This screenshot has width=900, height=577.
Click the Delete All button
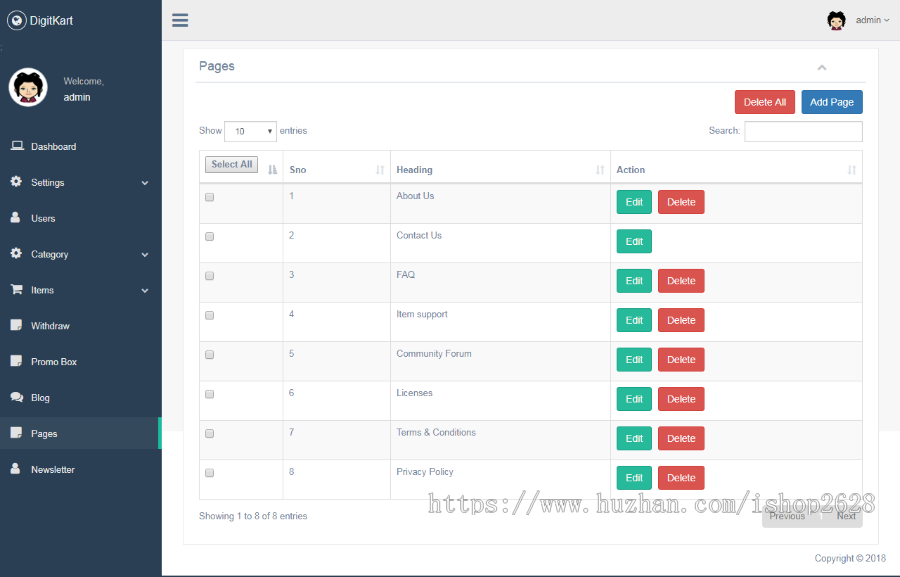[x=765, y=102]
